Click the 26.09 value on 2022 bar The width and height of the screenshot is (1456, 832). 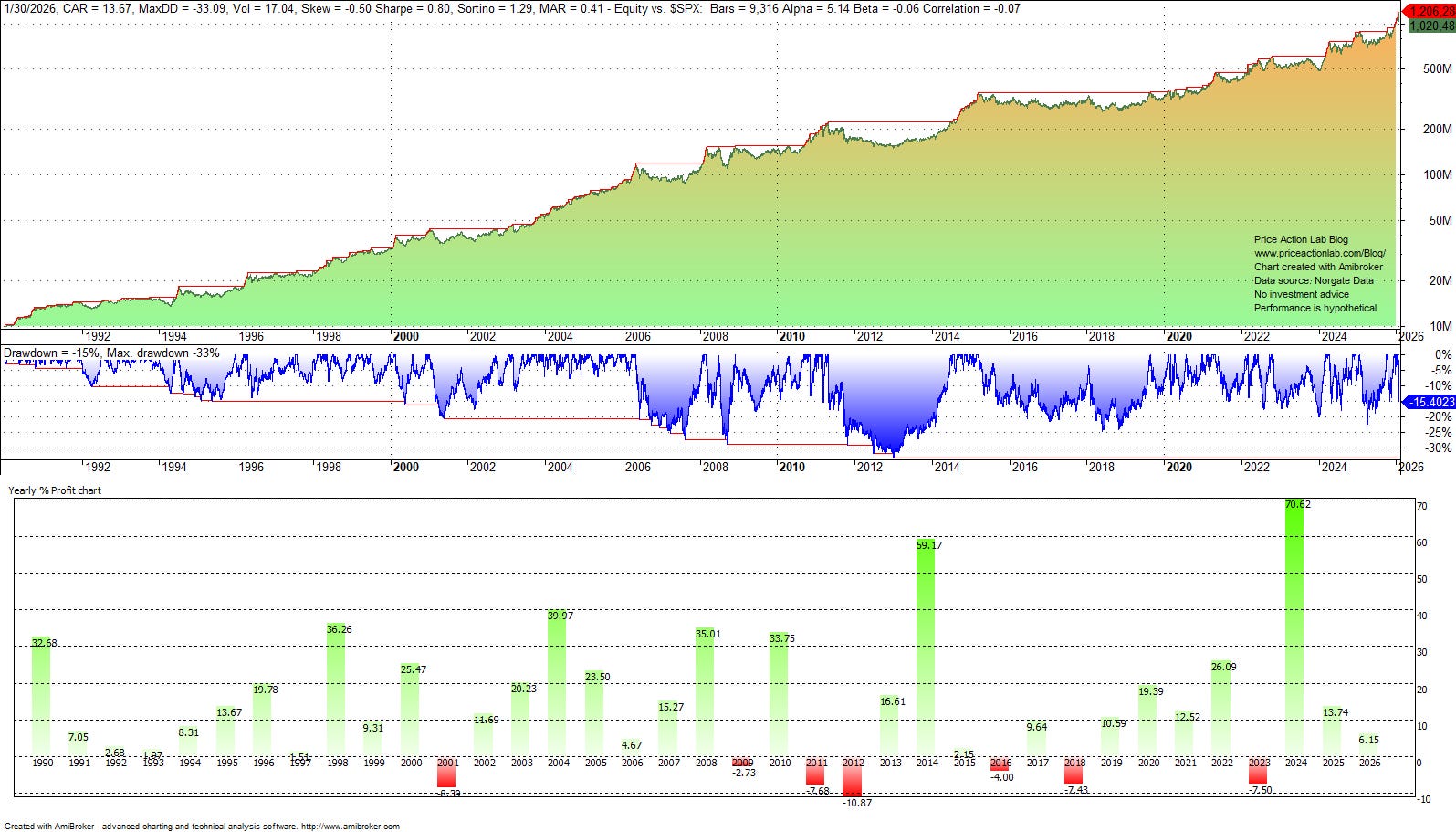point(1223,667)
